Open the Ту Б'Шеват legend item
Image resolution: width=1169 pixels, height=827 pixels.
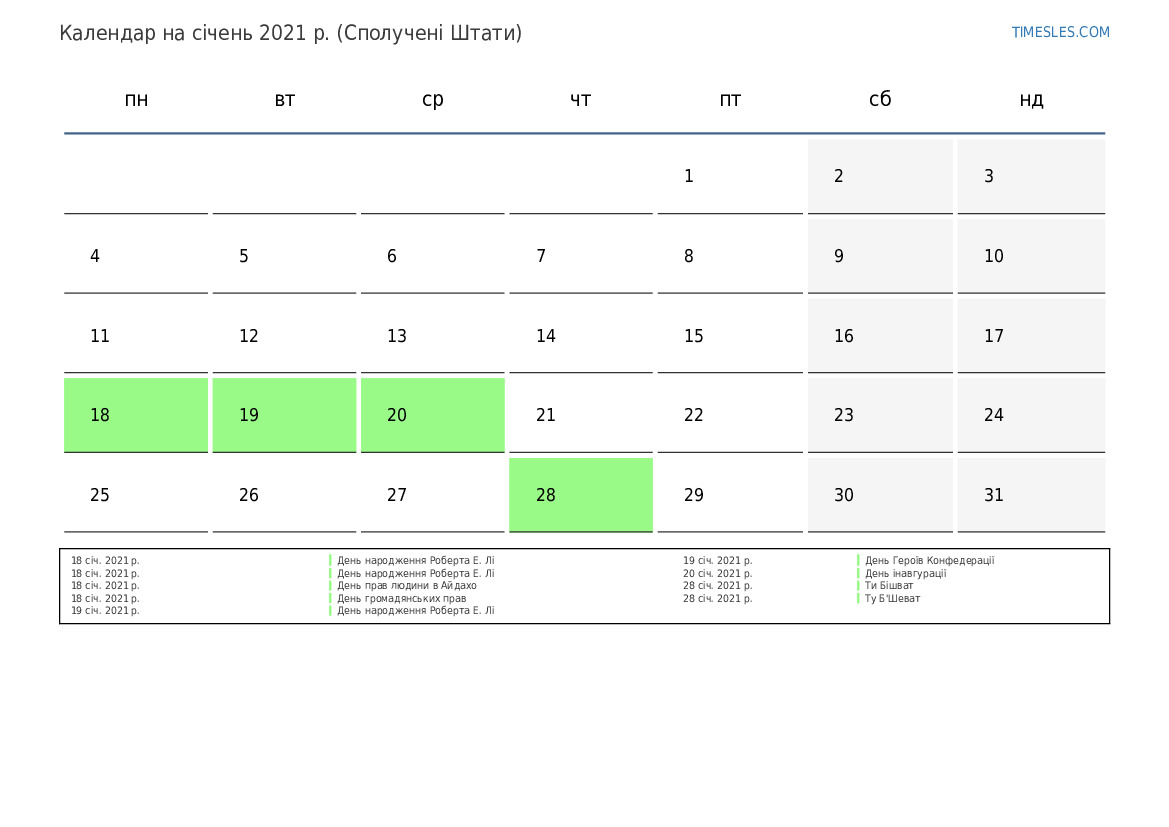click(892, 599)
